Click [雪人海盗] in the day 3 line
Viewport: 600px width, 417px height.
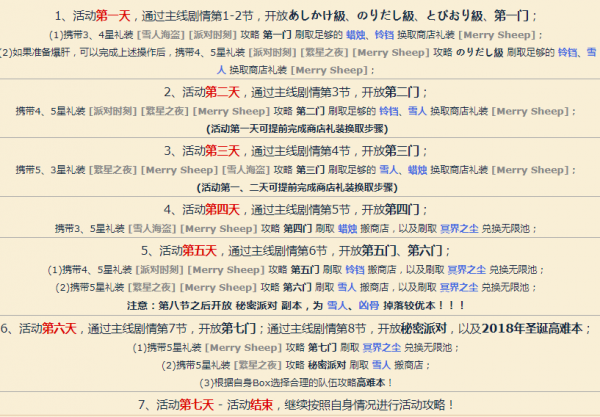246,170
